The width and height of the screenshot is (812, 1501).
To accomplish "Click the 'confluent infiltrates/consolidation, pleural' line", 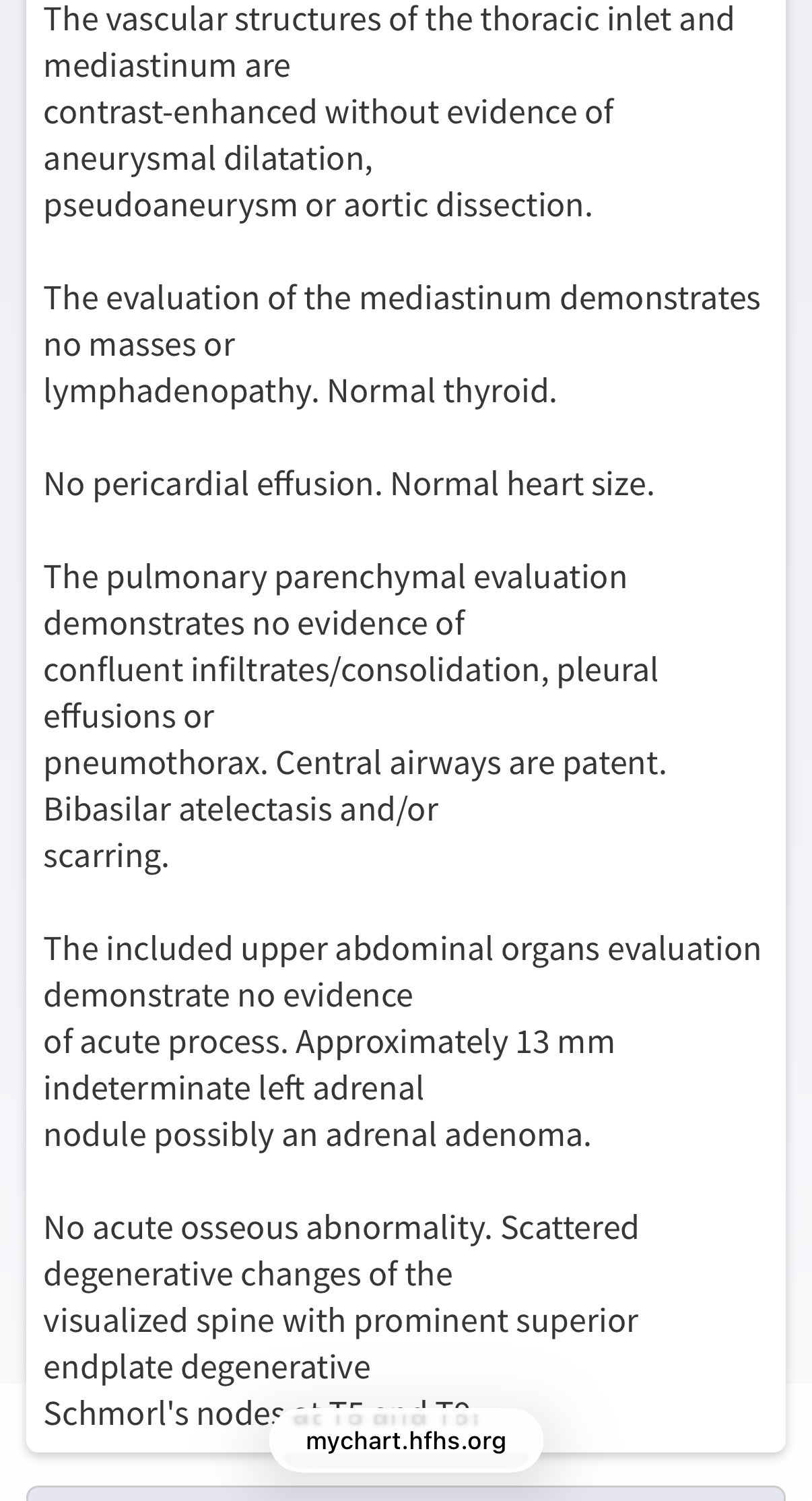I will [x=350, y=670].
